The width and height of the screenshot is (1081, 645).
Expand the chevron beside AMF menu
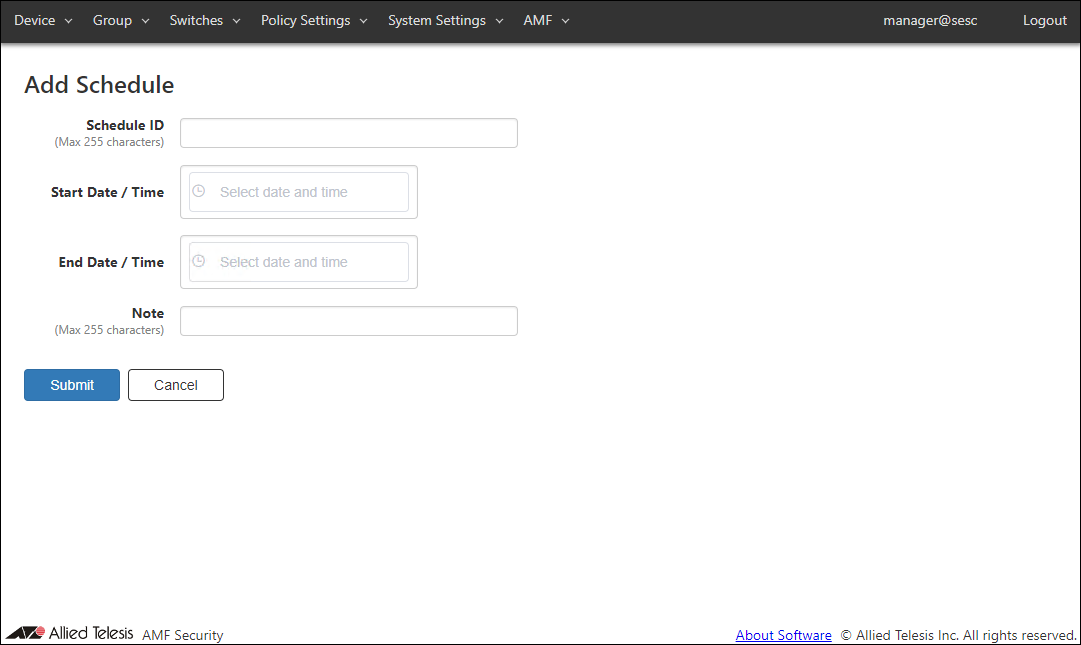click(x=565, y=21)
